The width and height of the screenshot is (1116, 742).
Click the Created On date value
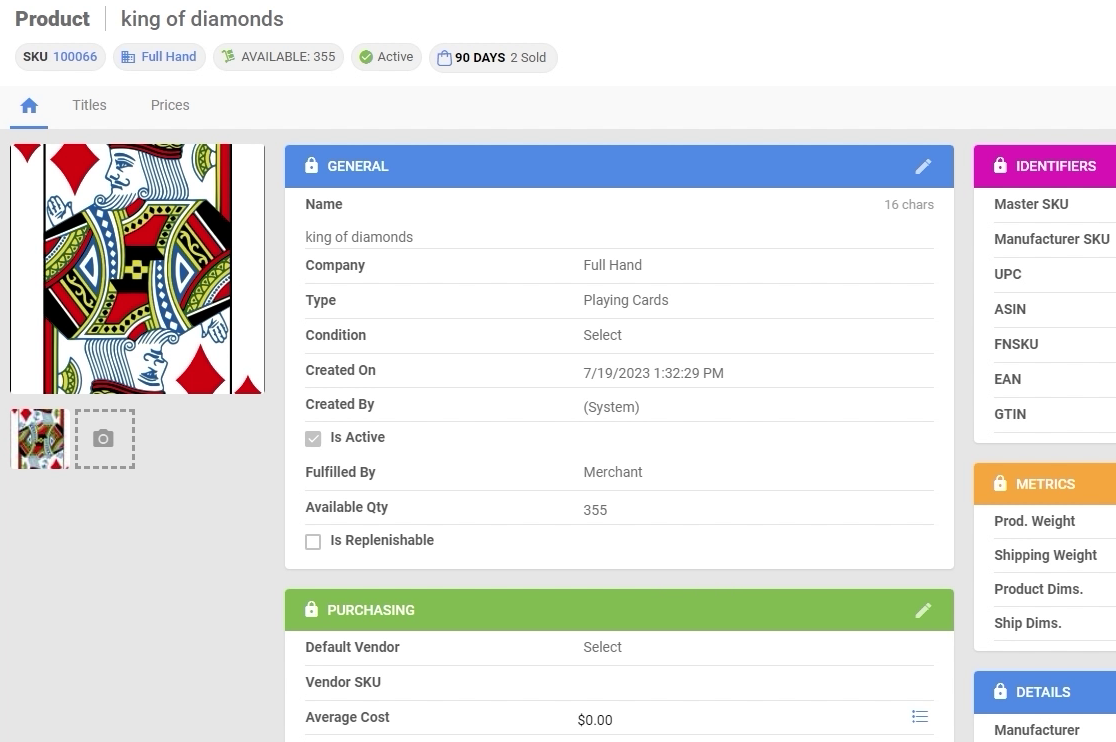(x=653, y=373)
